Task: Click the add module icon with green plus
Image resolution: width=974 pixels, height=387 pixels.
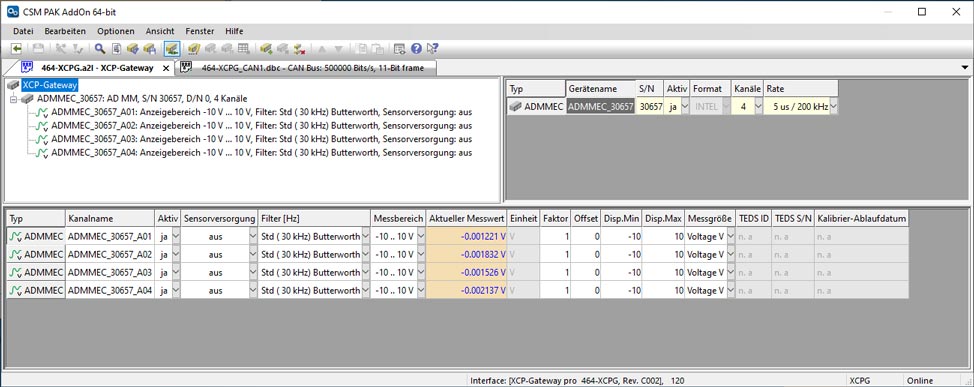Action: (266, 48)
